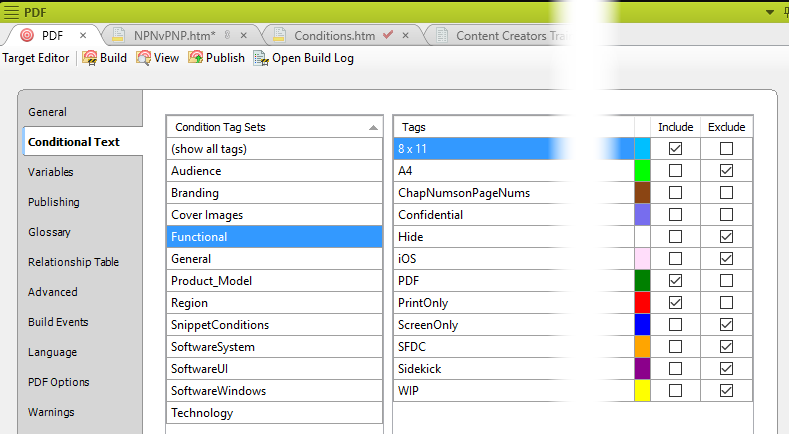Uncheck Exclude for A4 tag
The width and height of the screenshot is (789, 434).
pos(726,171)
